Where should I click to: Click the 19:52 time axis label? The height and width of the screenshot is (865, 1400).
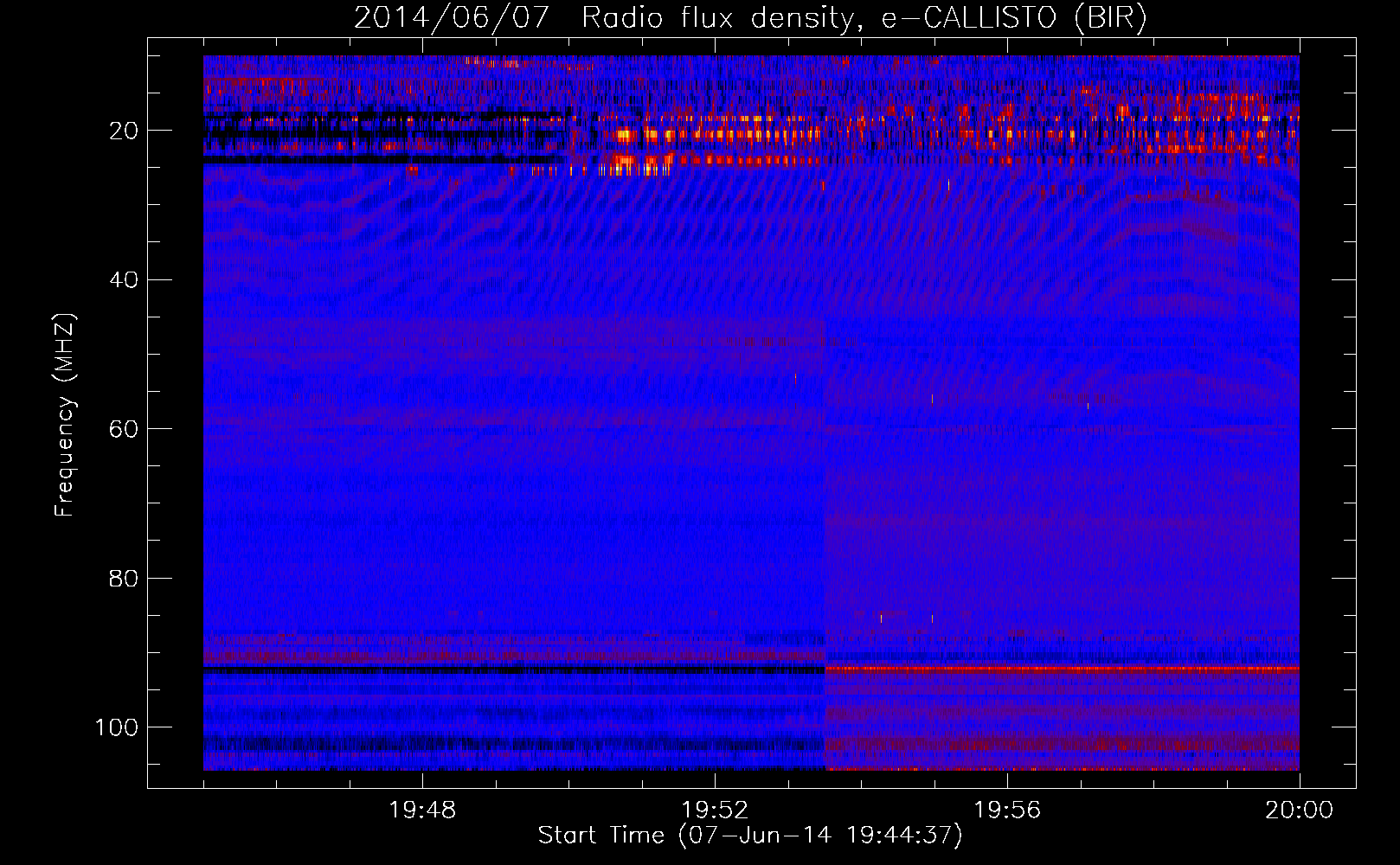[x=715, y=811]
